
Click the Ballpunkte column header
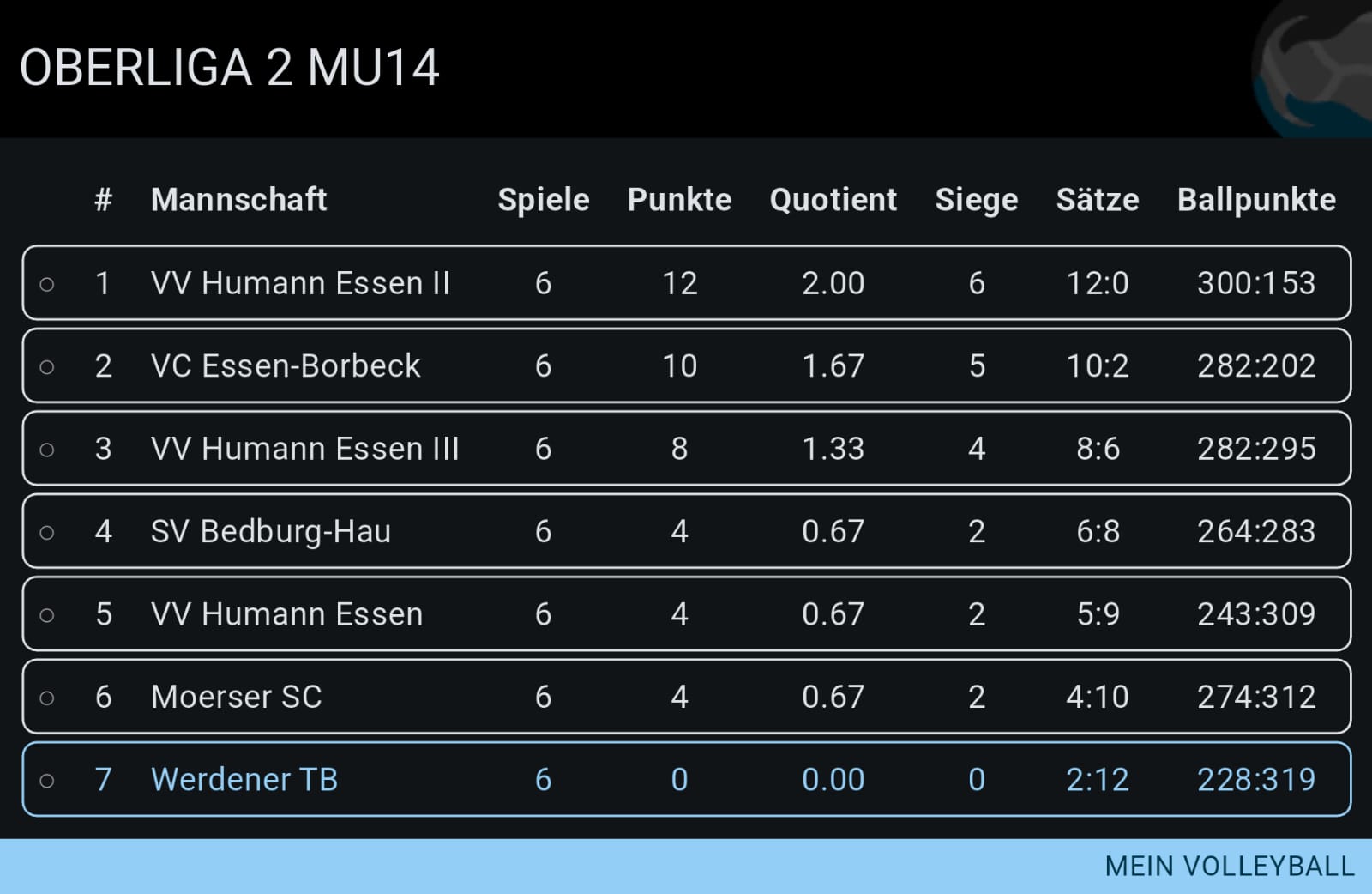[1256, 200]
